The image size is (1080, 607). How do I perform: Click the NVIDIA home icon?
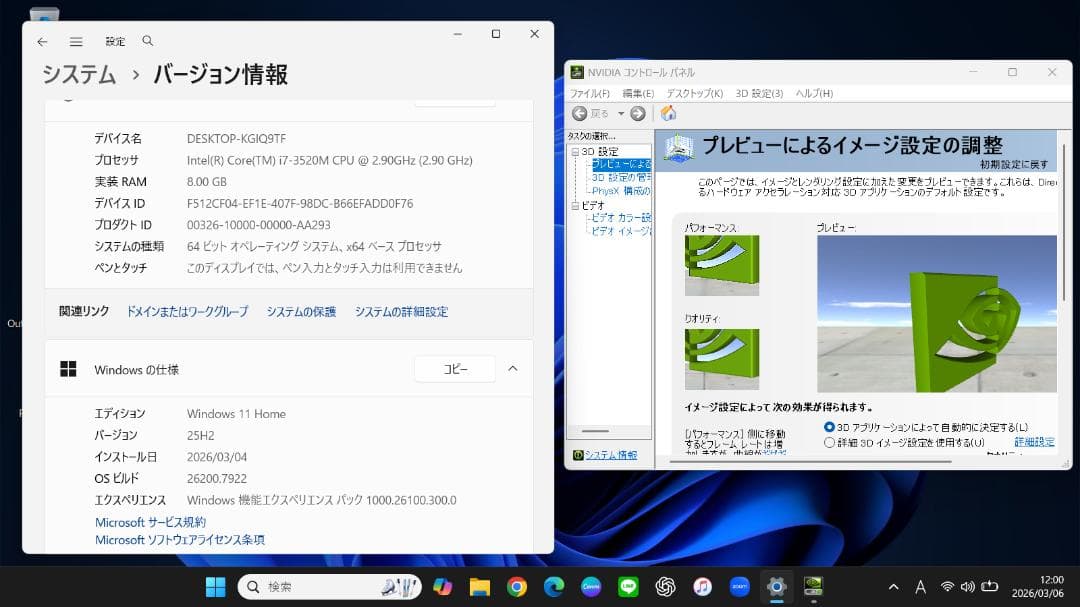668,113
